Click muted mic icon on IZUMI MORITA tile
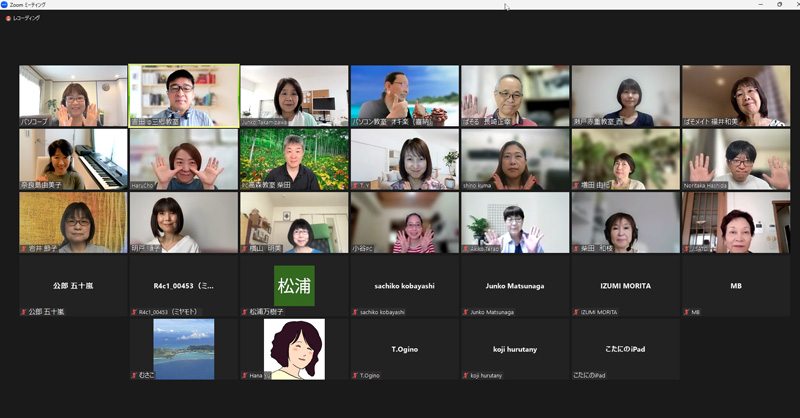 point(576,312)
